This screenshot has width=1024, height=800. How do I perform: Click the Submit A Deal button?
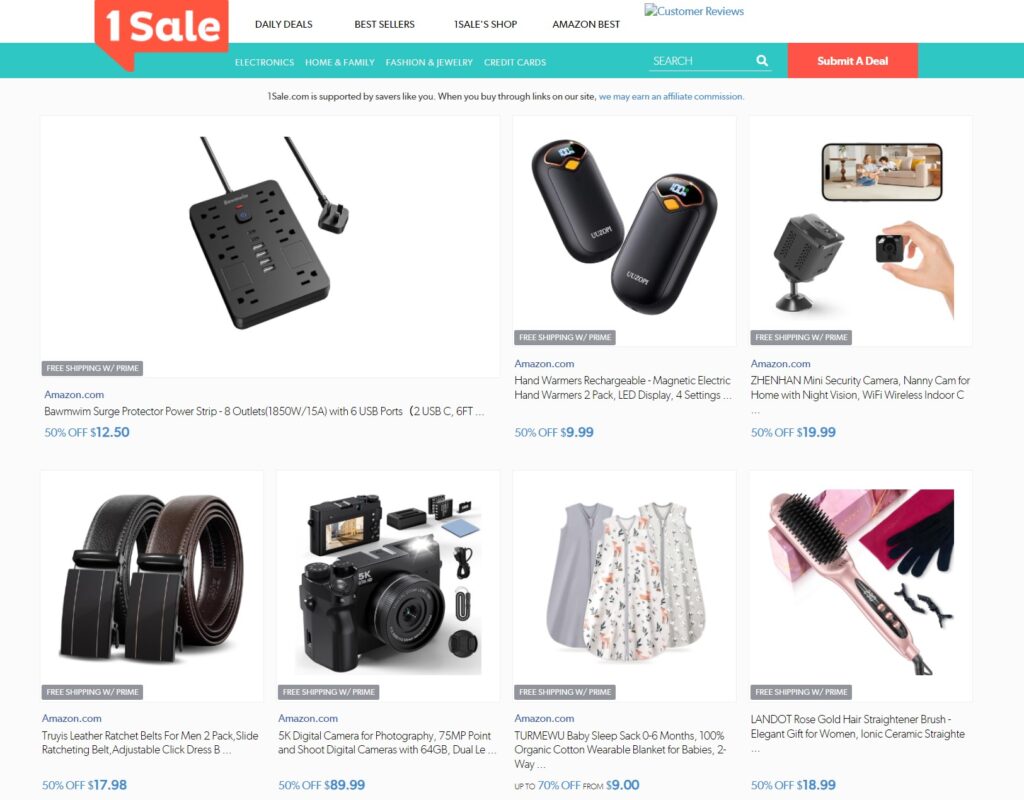coord(852,61)
